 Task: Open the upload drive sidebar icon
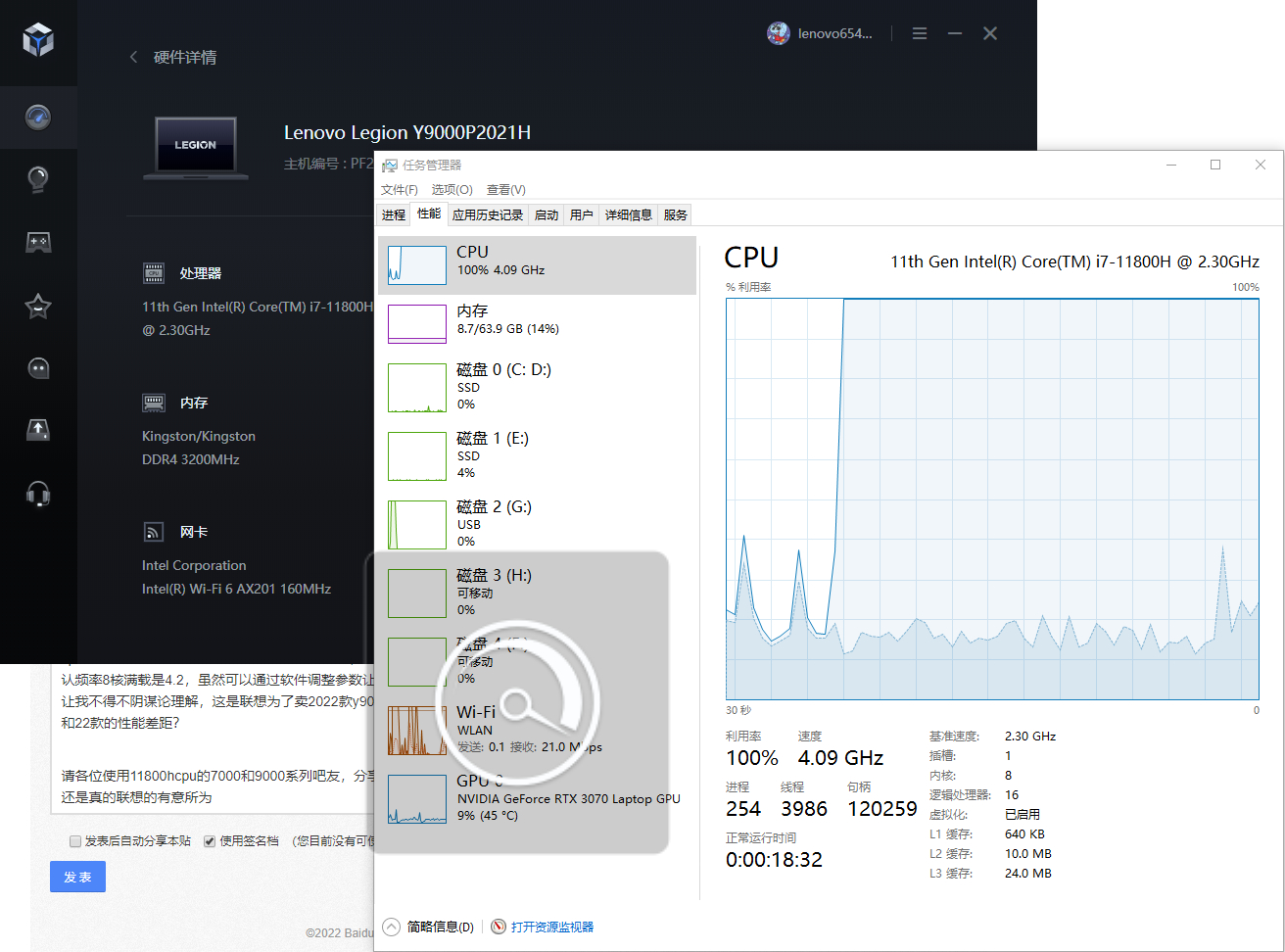38,429
